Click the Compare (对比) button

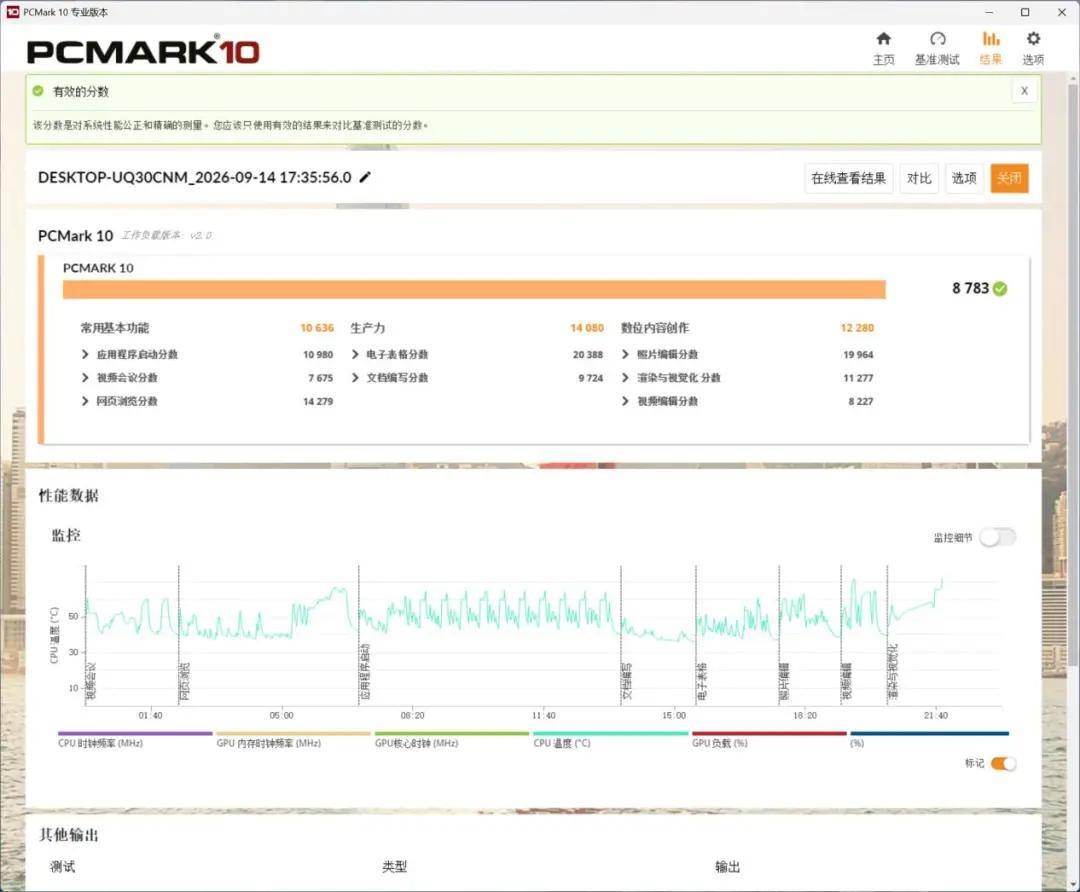pos(919,178)
